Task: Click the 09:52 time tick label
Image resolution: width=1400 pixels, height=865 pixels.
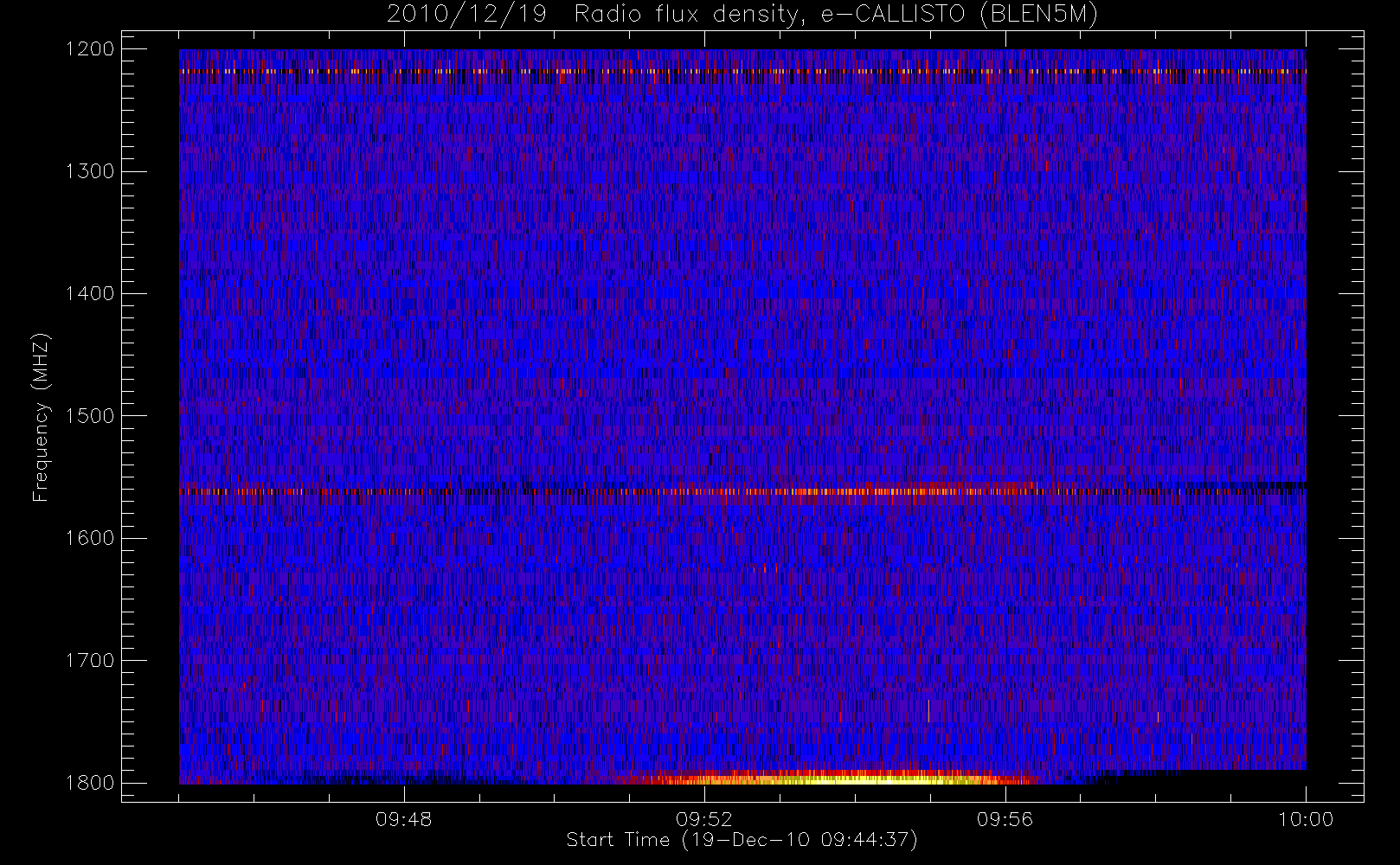Action: pos(704,819)
